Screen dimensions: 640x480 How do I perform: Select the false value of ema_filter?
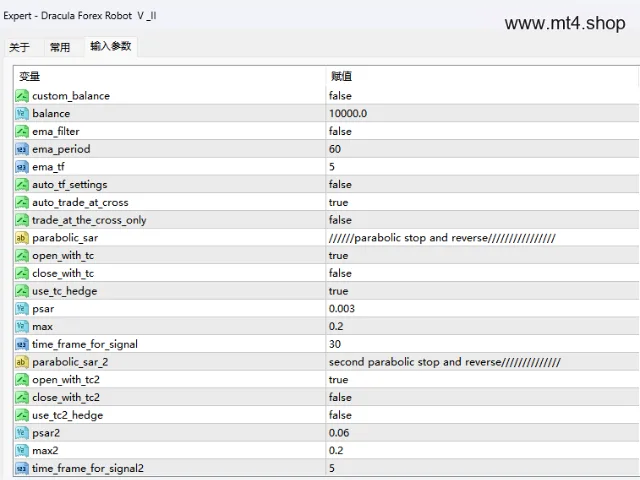[x=340, y=131]
